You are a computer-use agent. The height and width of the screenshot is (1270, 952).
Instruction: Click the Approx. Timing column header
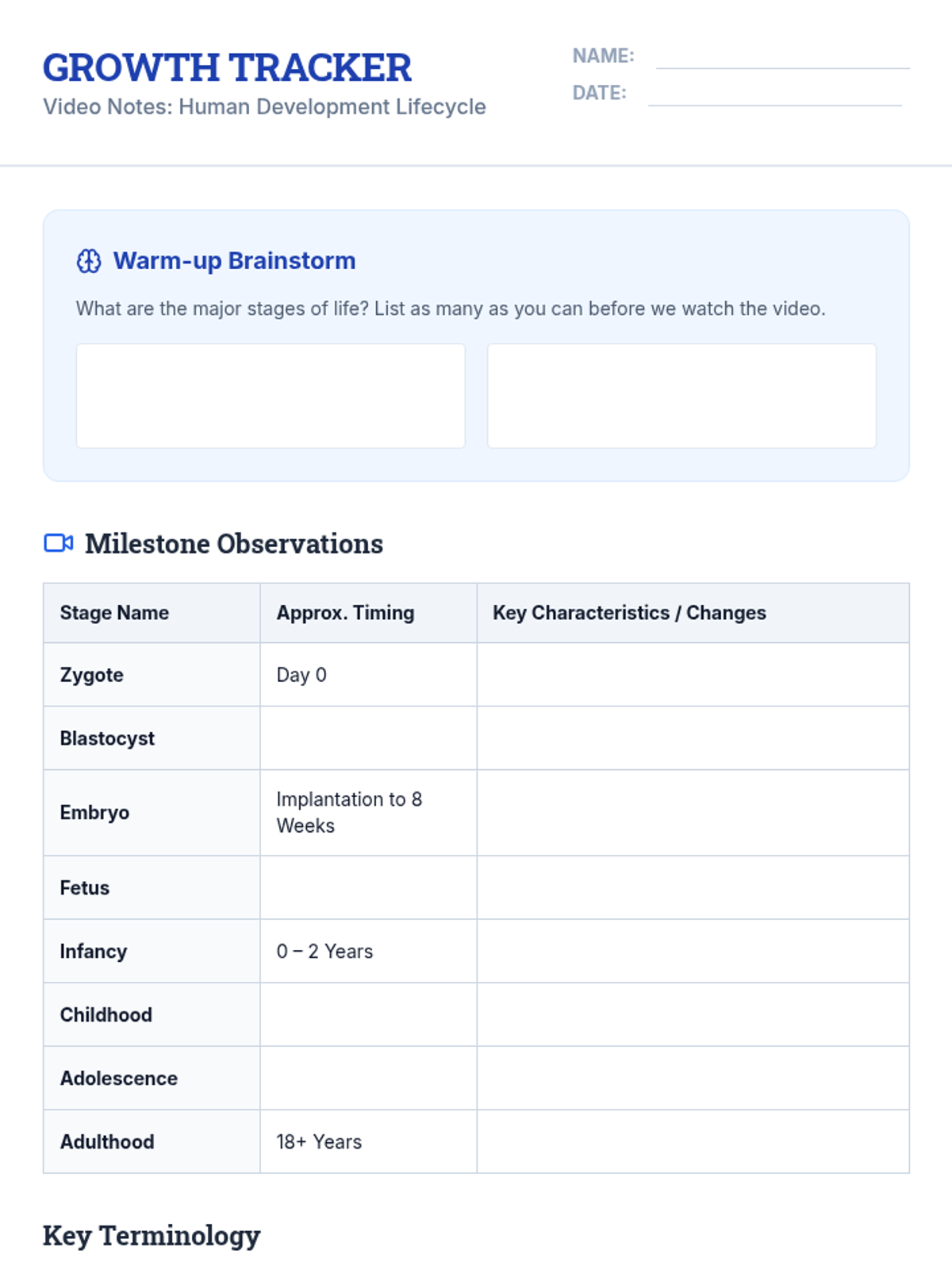pos(345,613)
